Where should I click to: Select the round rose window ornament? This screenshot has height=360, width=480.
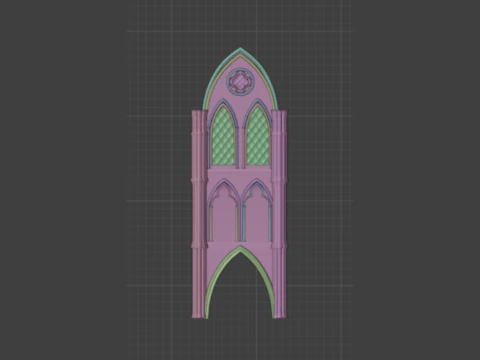pos(240,82)
